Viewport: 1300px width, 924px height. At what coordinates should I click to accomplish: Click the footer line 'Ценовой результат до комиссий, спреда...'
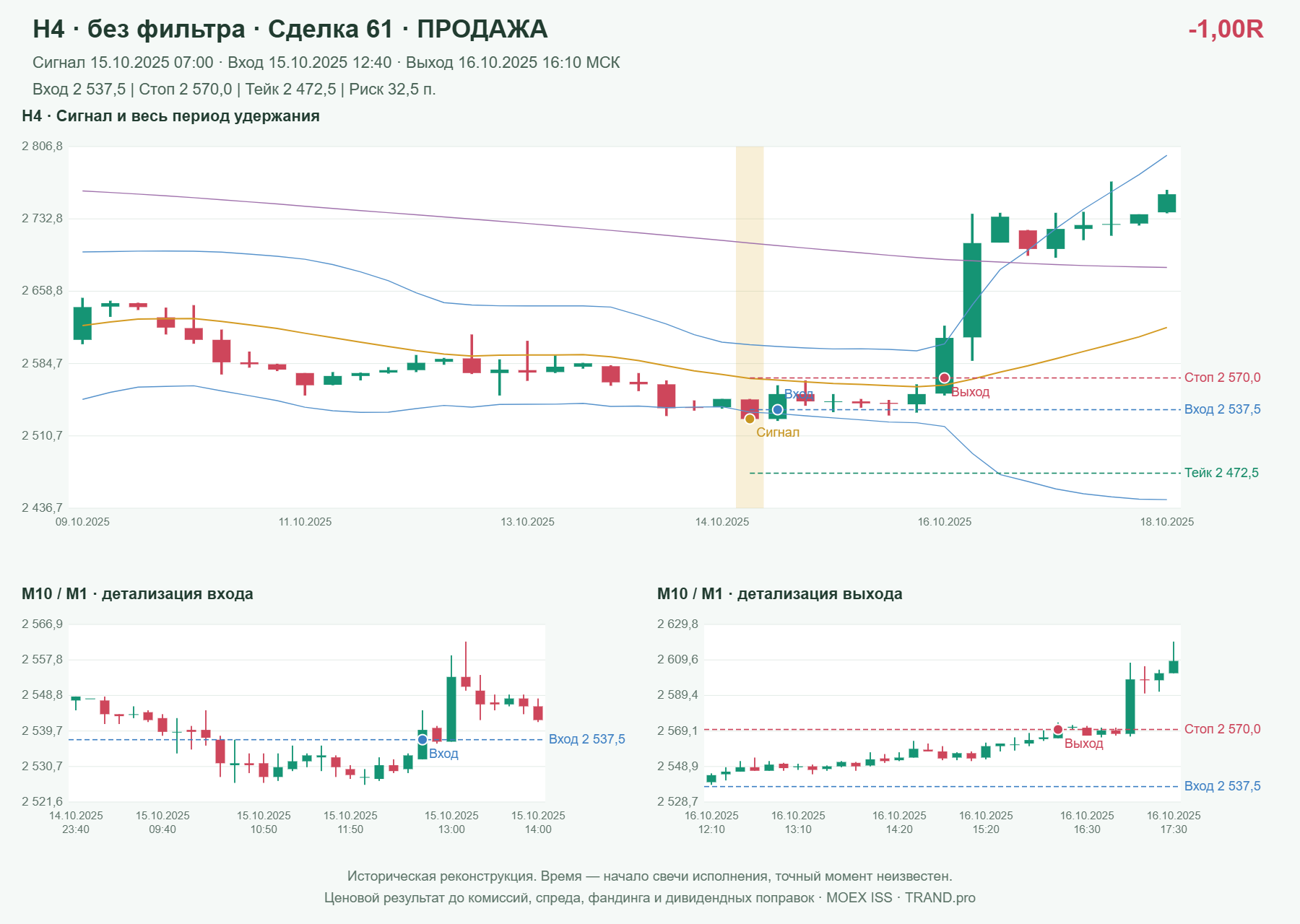[x=650, y=898]
